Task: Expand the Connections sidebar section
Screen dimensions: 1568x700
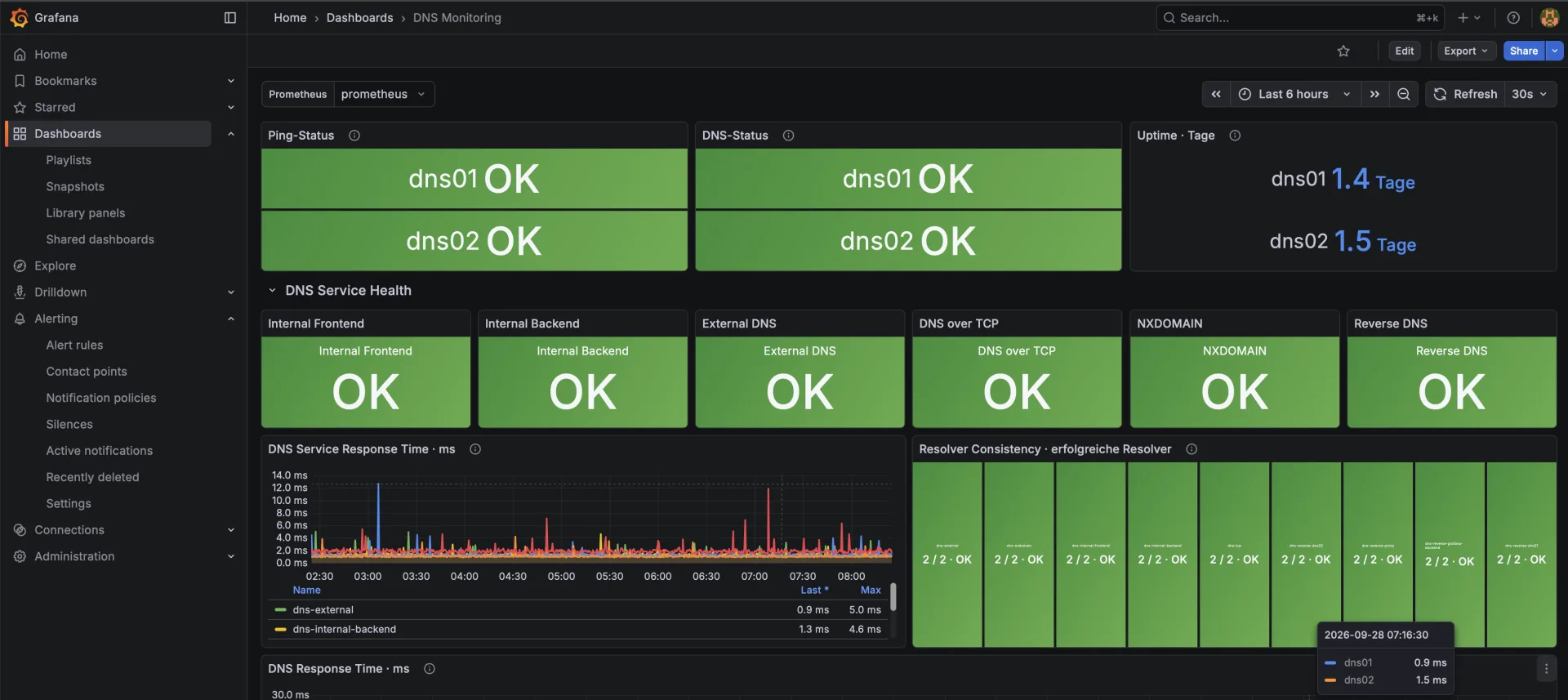Action: 231,530
